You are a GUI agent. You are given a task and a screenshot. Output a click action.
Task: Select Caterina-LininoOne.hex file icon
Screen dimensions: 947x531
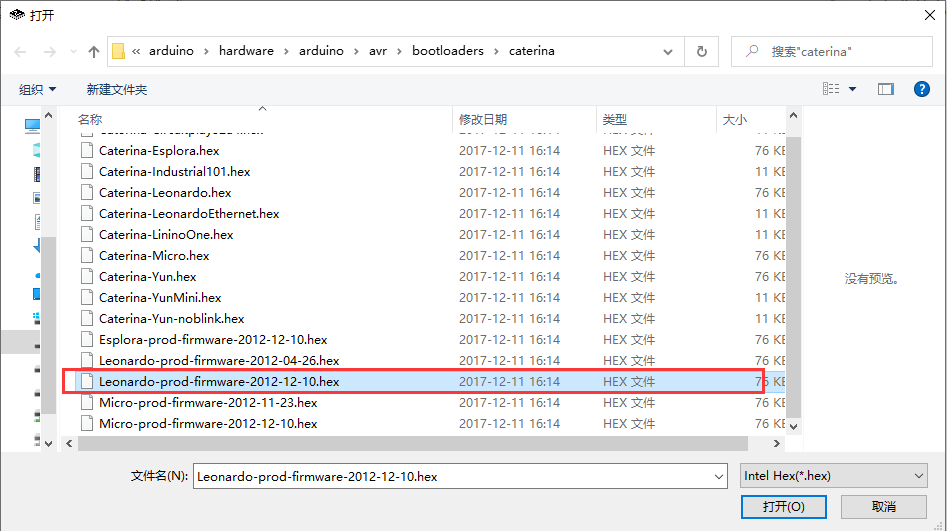coord(87,234)
